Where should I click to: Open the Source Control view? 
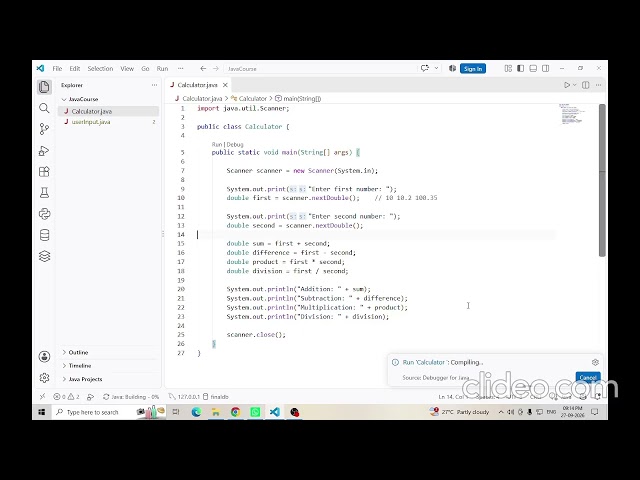(44, 129)
